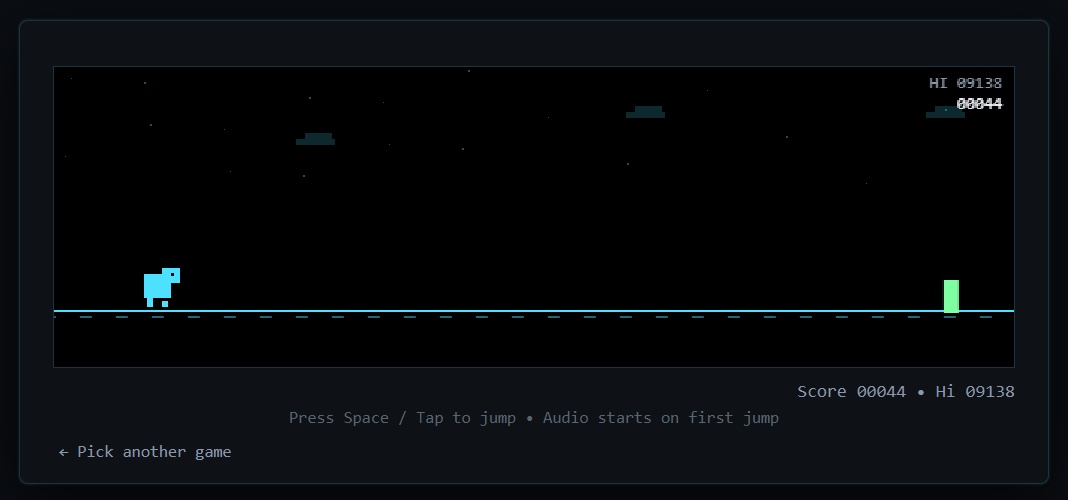The width and height of the screenshot is (1068, 500).
Task: Tap the cyan dinosaur character
Action: tap(161, 287)
